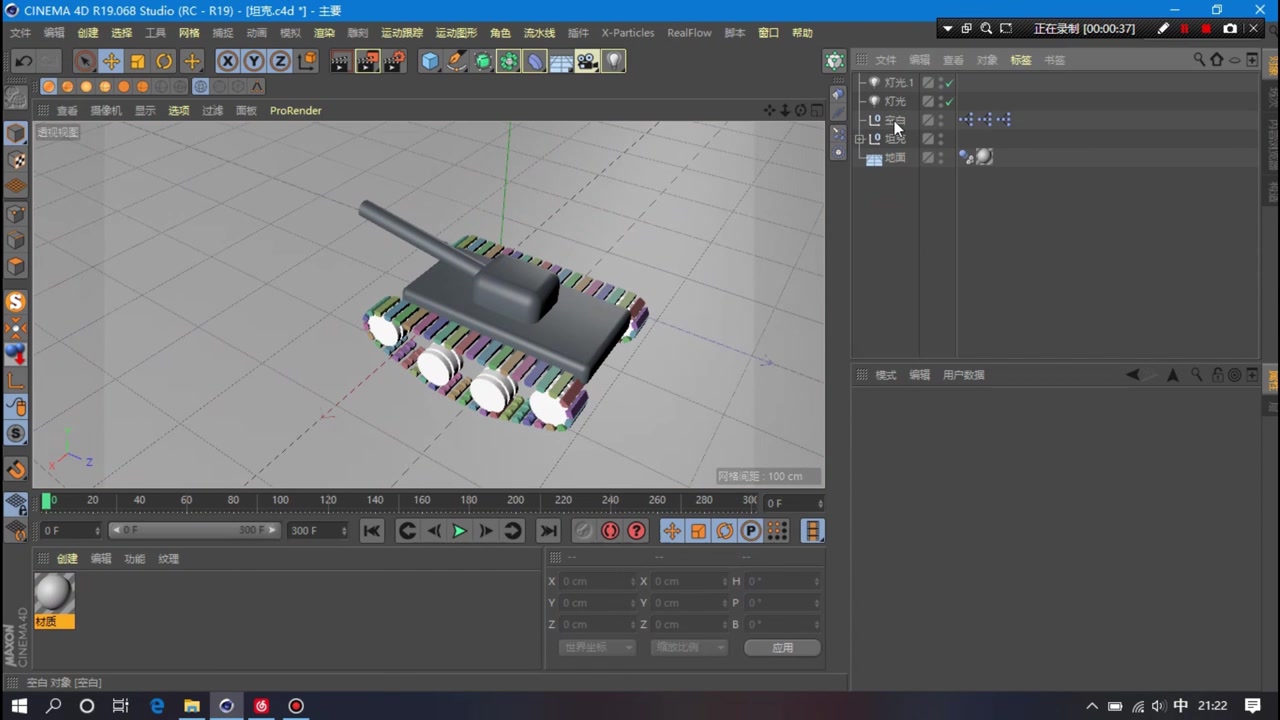Viewport: 1280px width, 720px height.
Task: Select the Scale tool in the toolbar
Action: 137,62
